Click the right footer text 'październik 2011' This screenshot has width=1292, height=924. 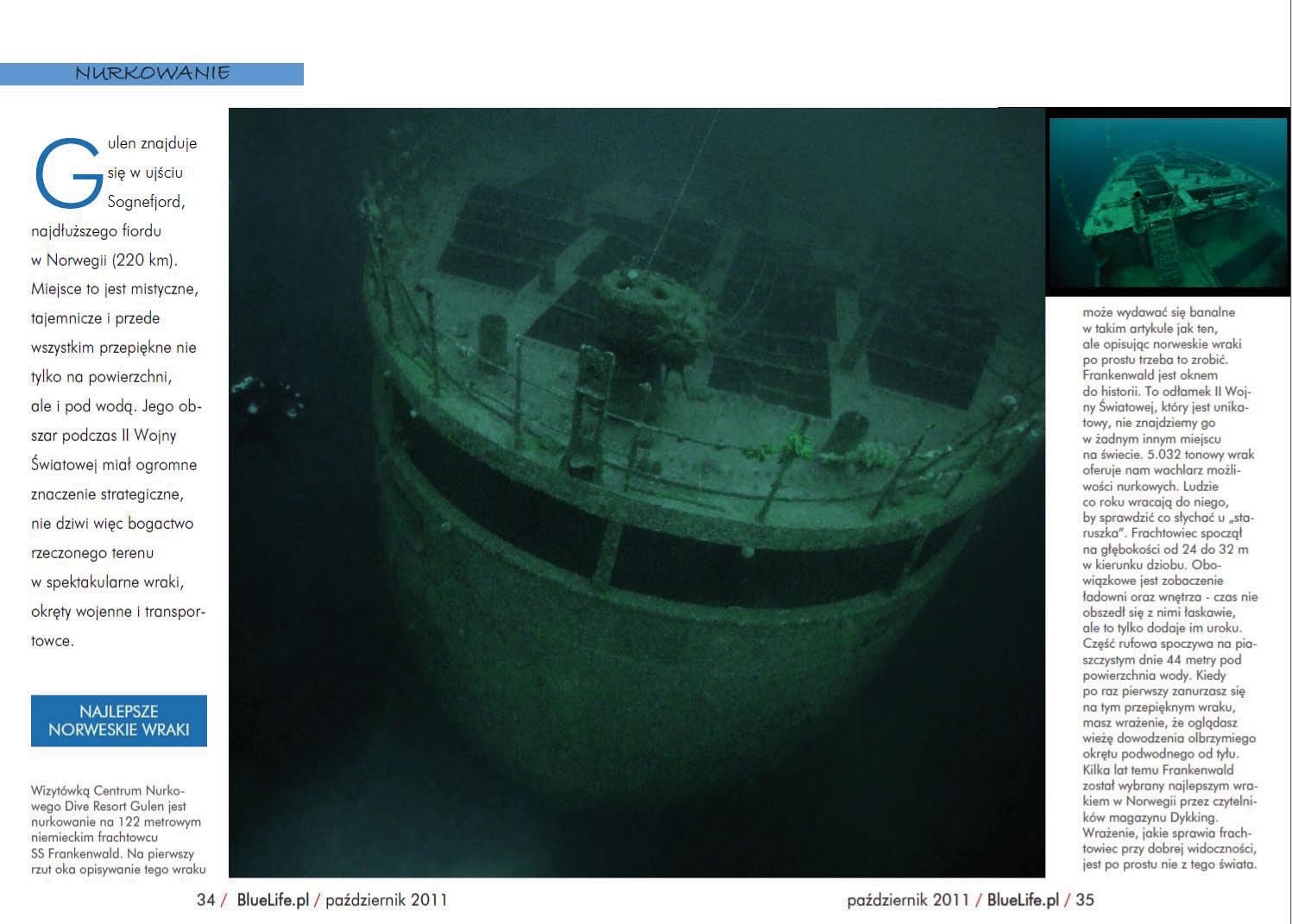click(x=909, y=900)
